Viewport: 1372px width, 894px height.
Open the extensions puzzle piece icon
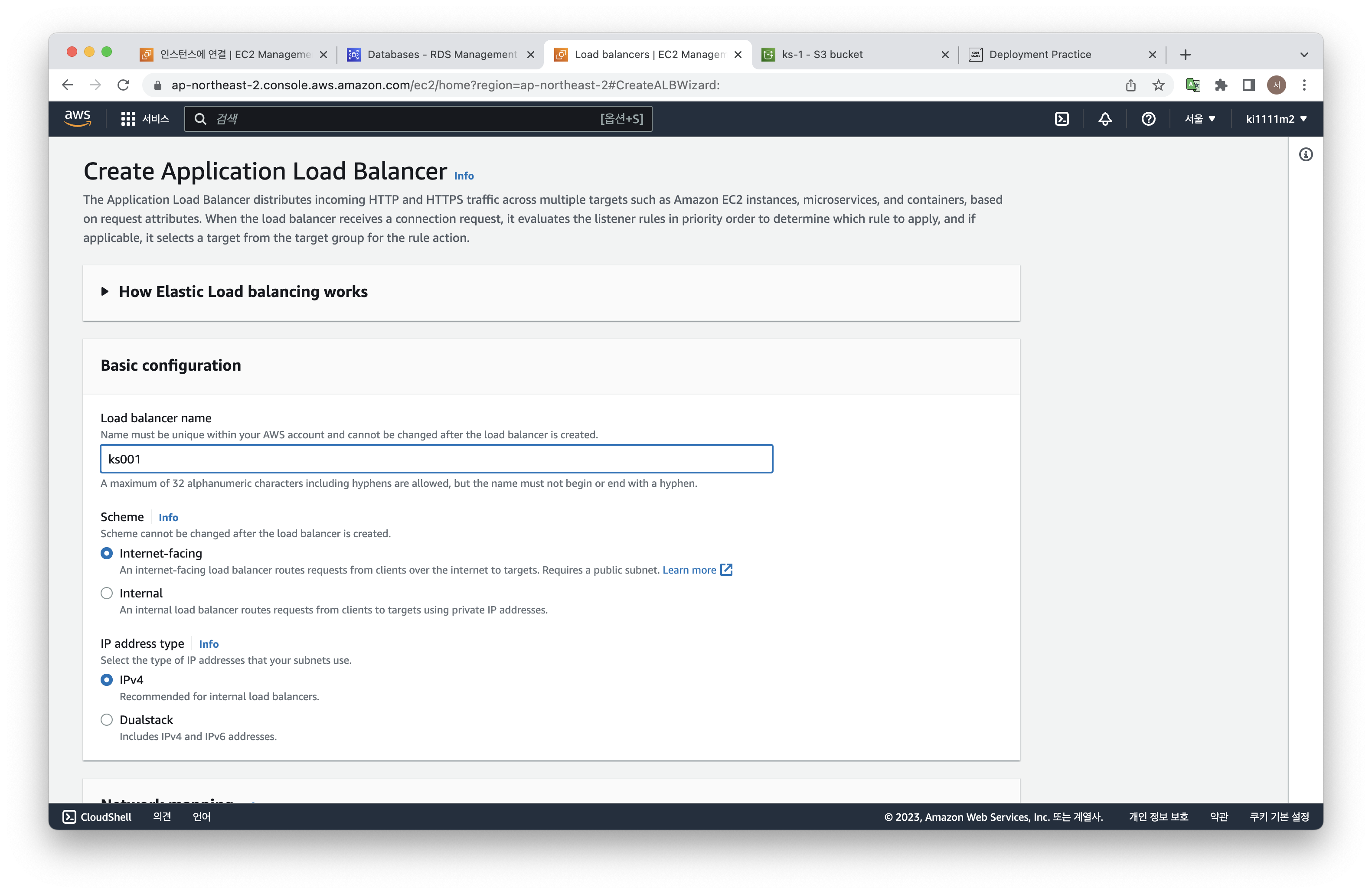[x=1220, y=85]
